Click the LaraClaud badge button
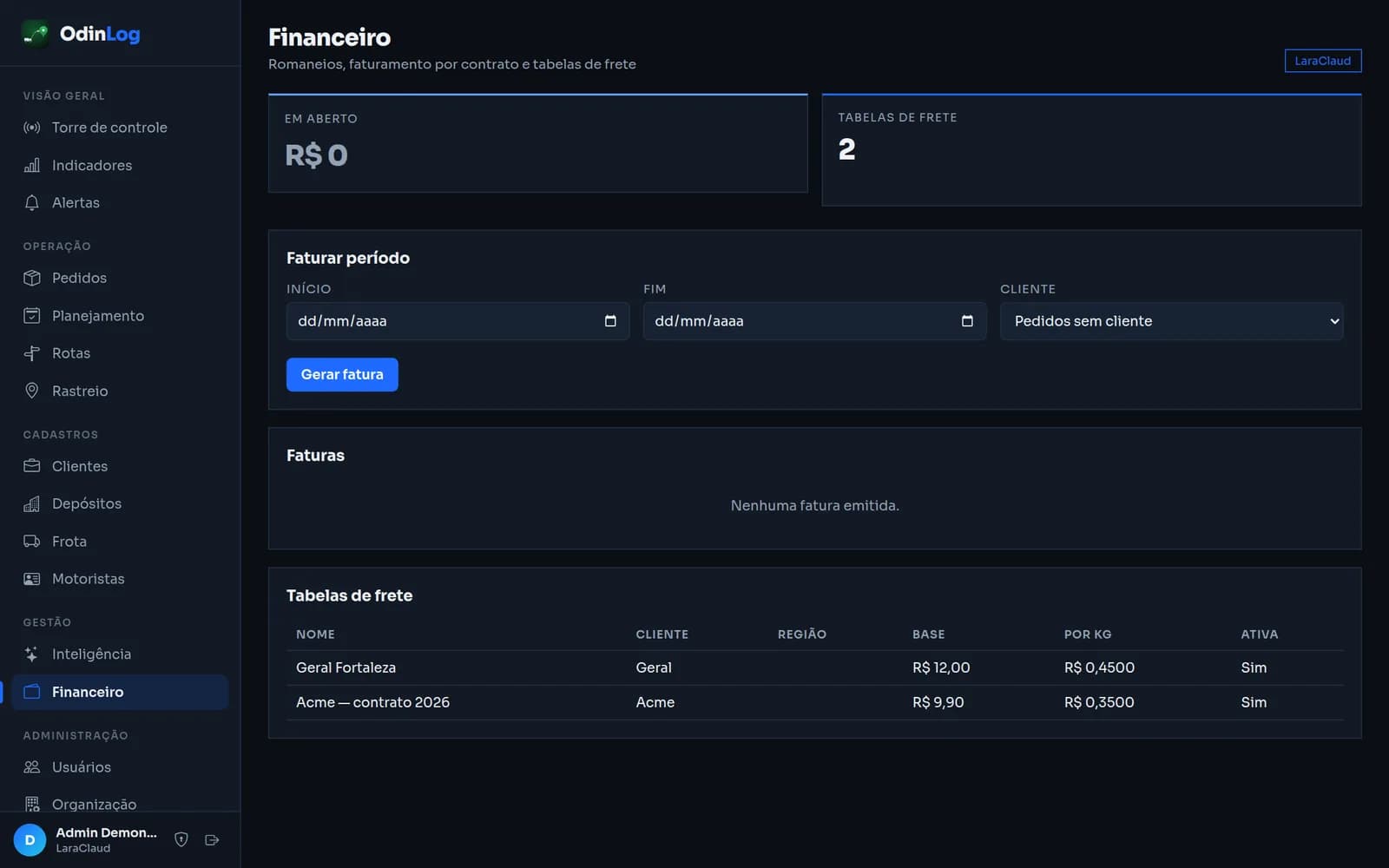This screenshot has width=1389, height=868. tap(1322, 61)
